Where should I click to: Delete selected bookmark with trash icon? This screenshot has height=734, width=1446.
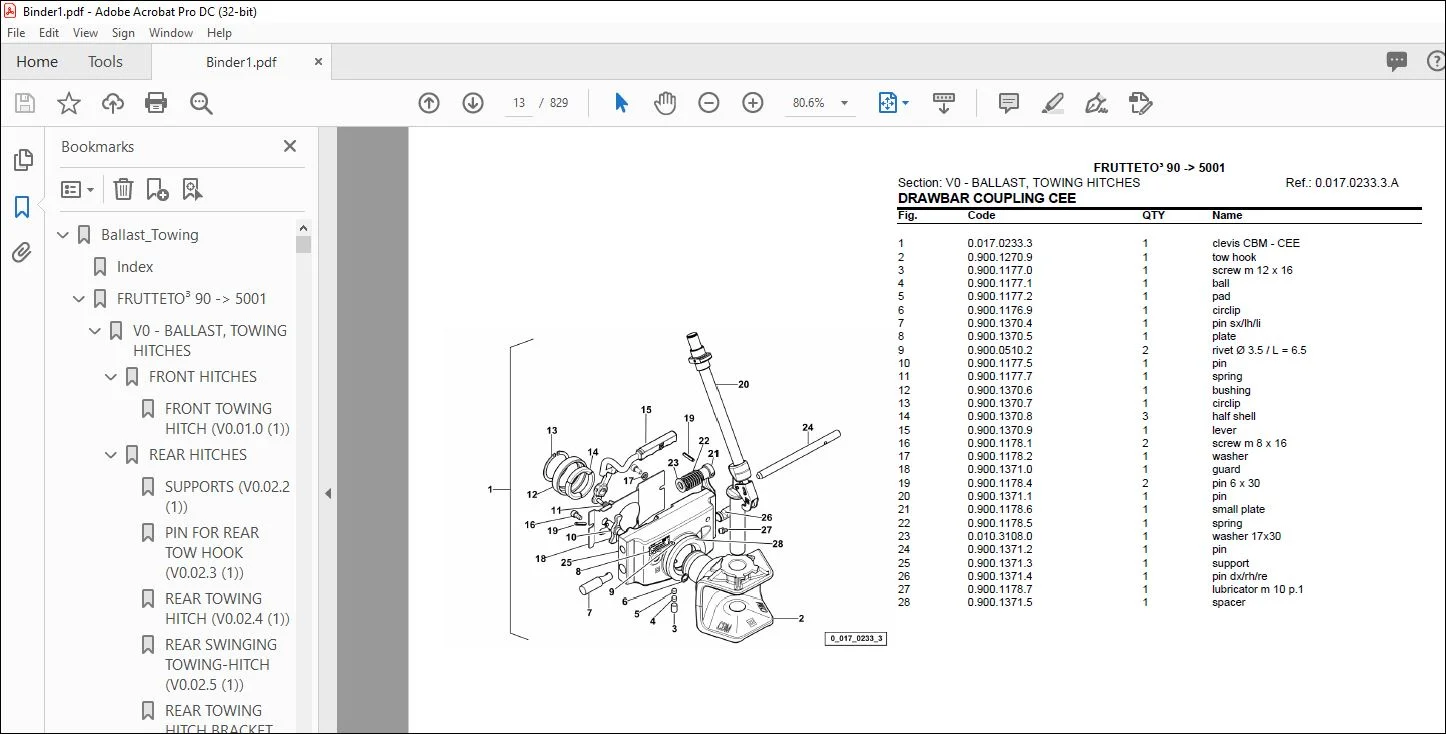(122, 189)
